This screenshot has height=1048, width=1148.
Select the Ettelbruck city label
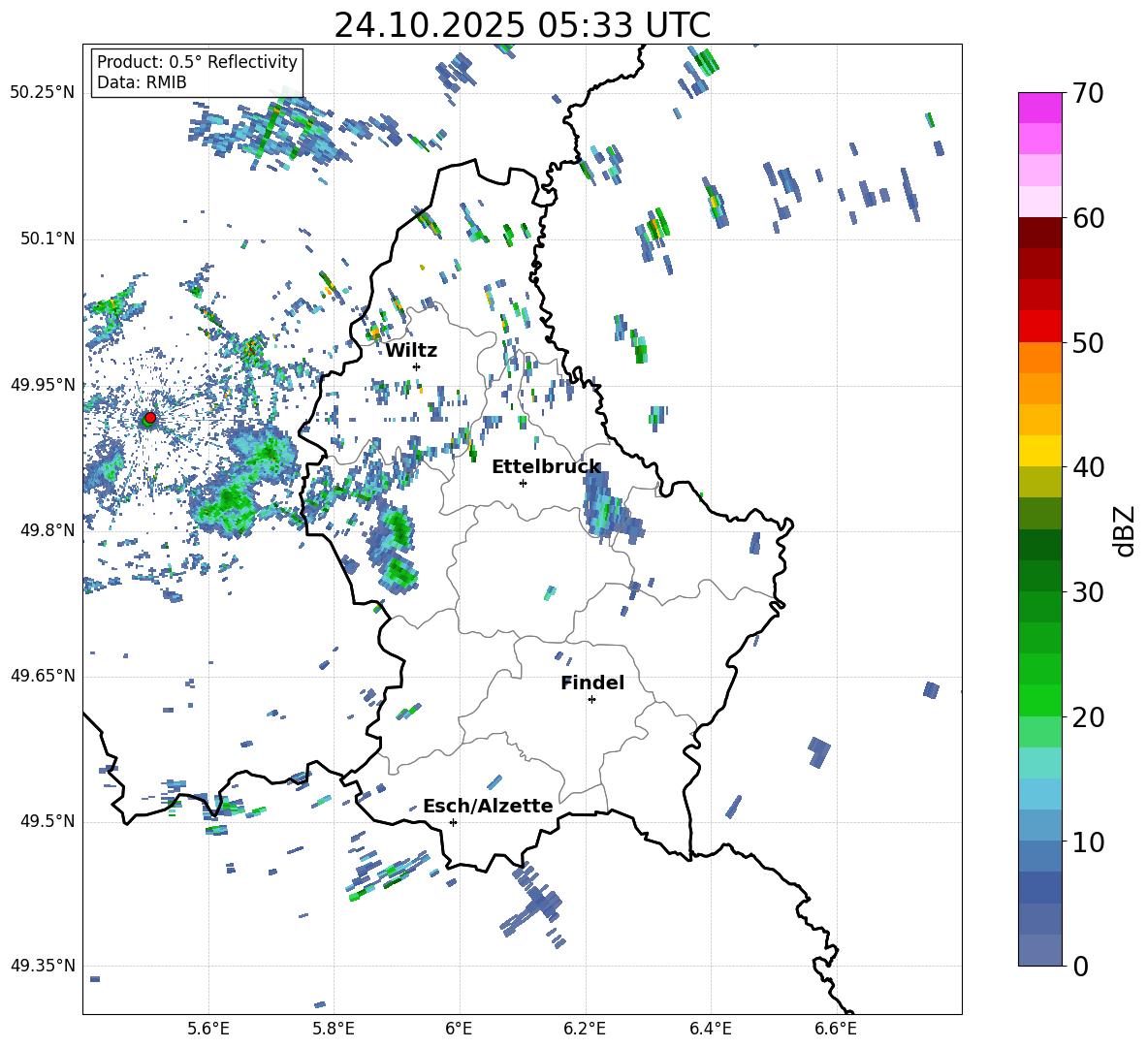546,466
